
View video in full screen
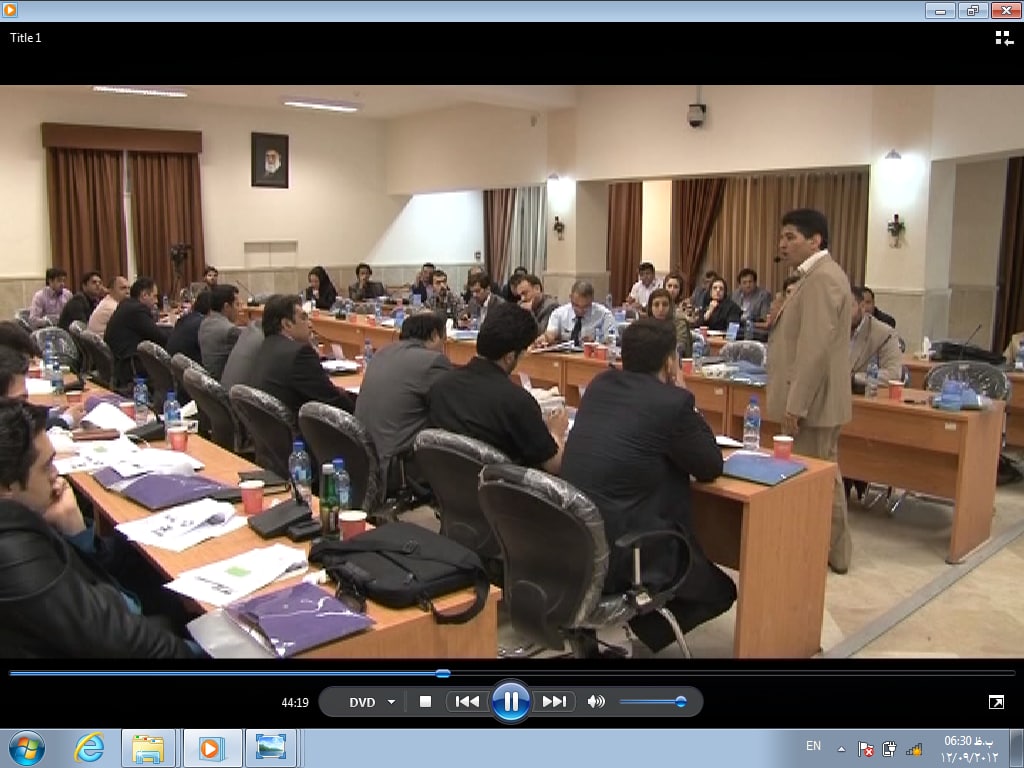[997, 702]
